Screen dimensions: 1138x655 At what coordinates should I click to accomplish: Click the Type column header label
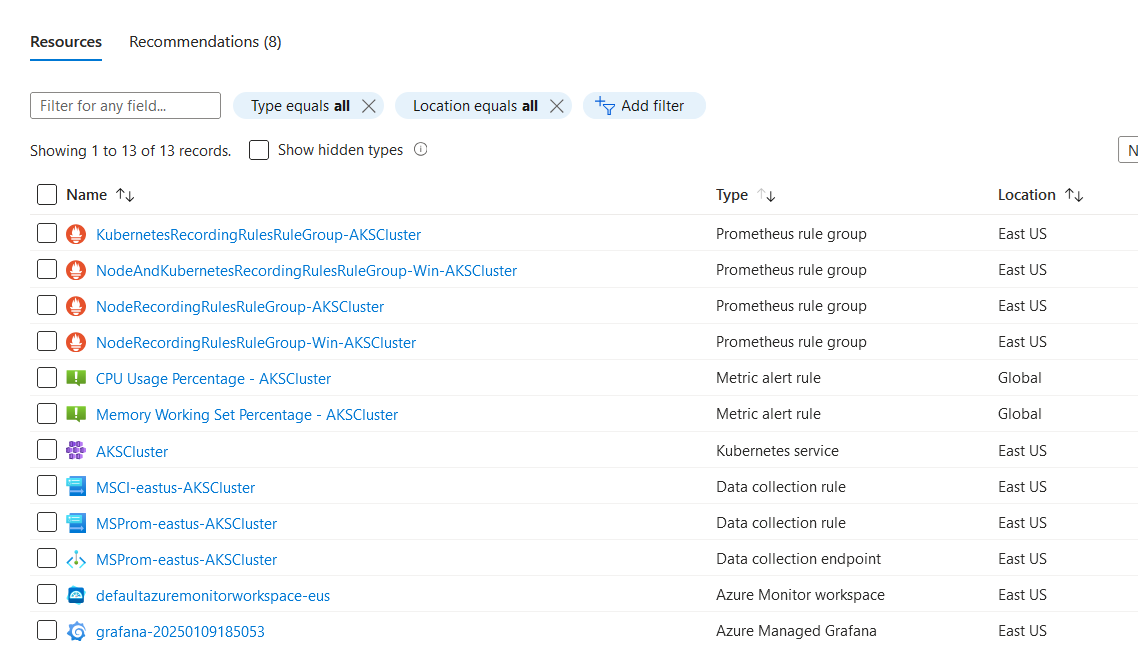[732, 195]
